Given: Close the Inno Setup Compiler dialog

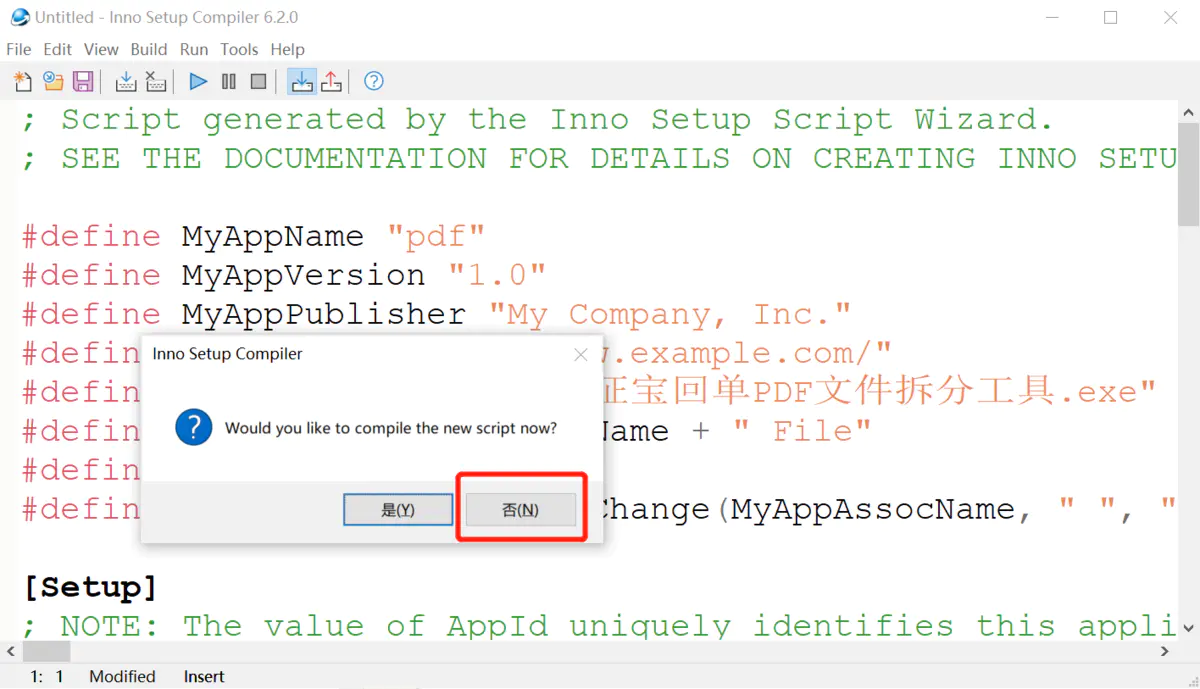Looking at the screenshot, I should click(x=580, y=354).
